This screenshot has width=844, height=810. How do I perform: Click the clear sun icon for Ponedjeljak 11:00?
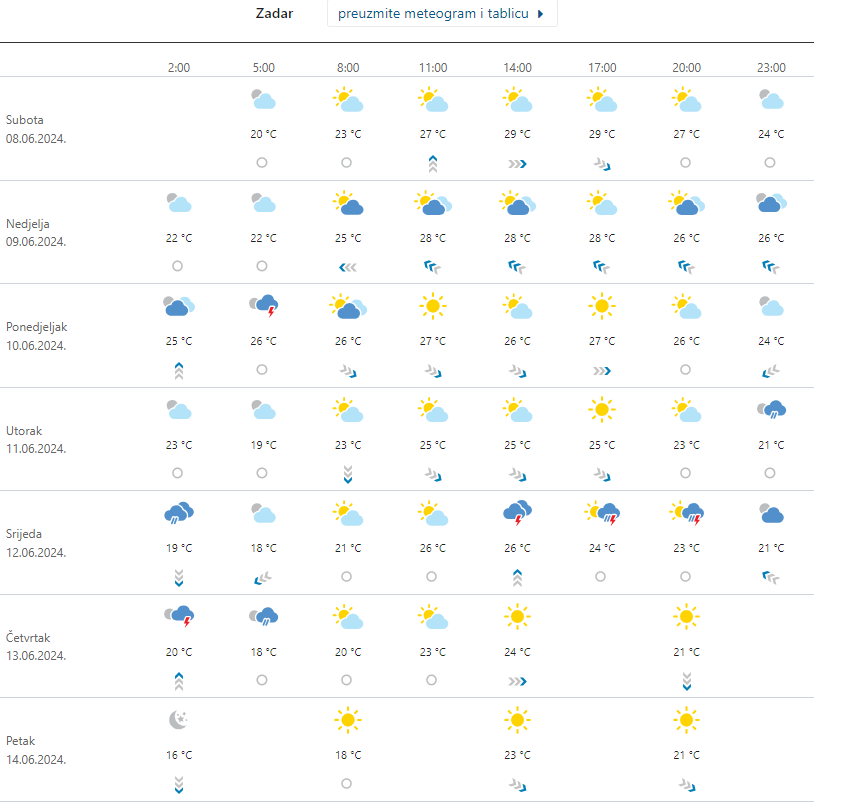point(432,306)
